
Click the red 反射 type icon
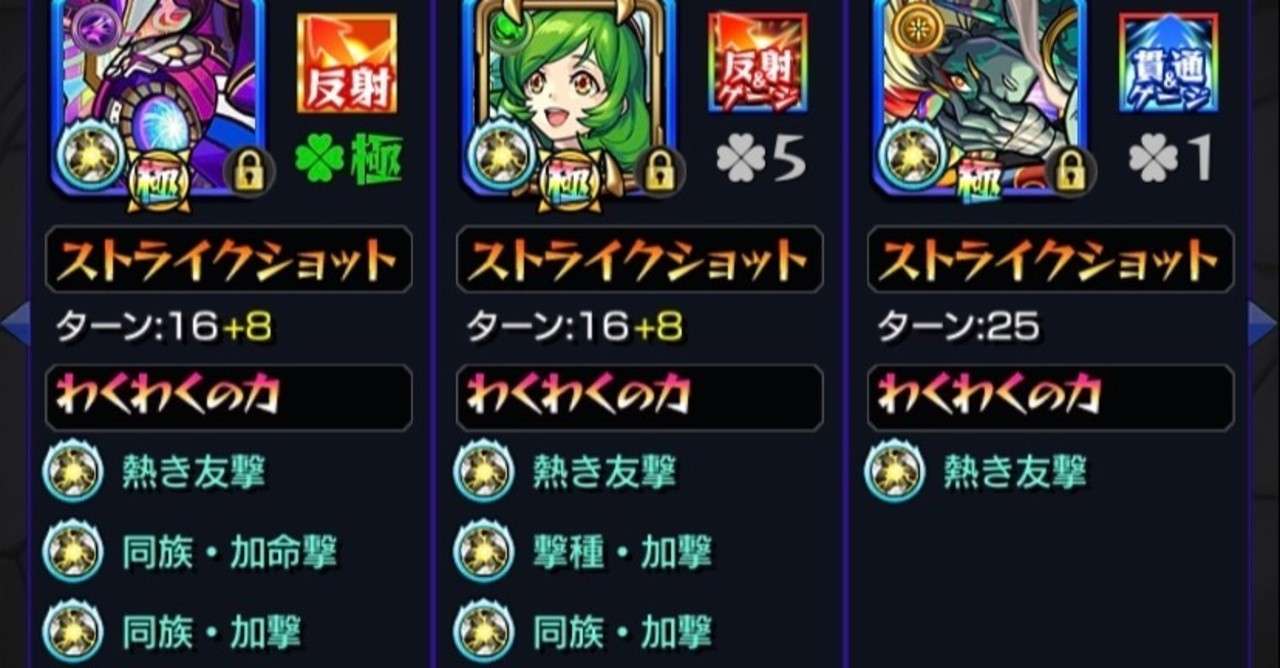[347, 63]
